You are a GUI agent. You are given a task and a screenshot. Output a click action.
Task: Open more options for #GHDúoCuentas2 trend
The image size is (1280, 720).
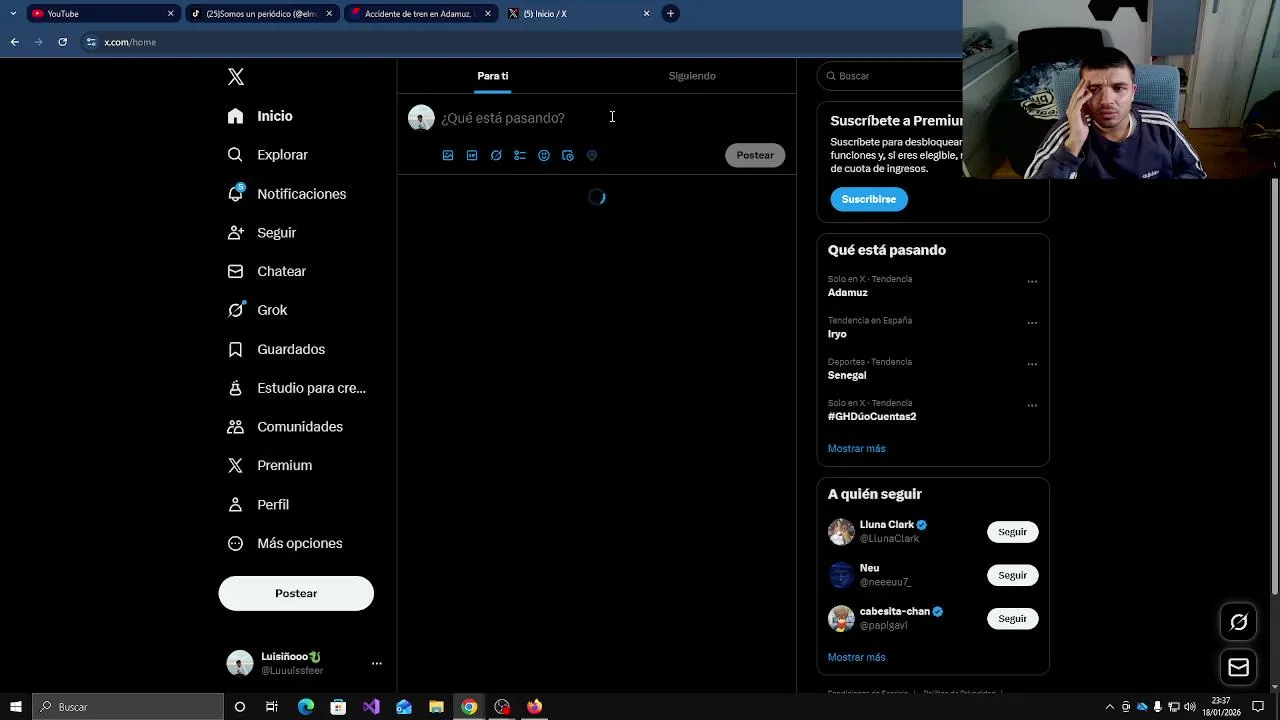point(1032,405)
